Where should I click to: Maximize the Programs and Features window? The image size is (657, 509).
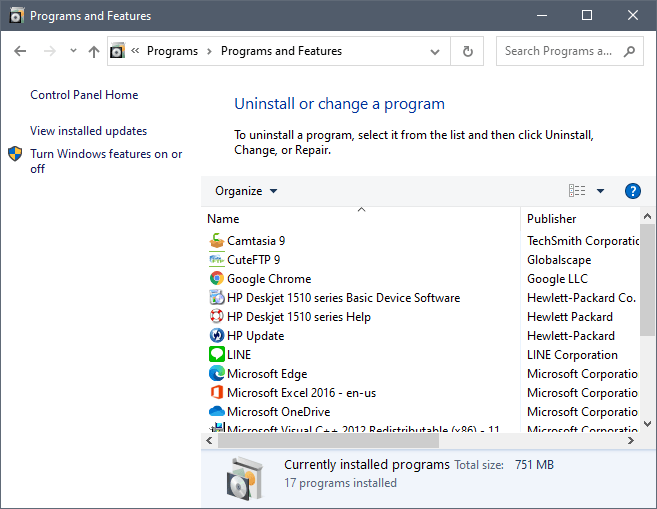click(x=587, y=16)
